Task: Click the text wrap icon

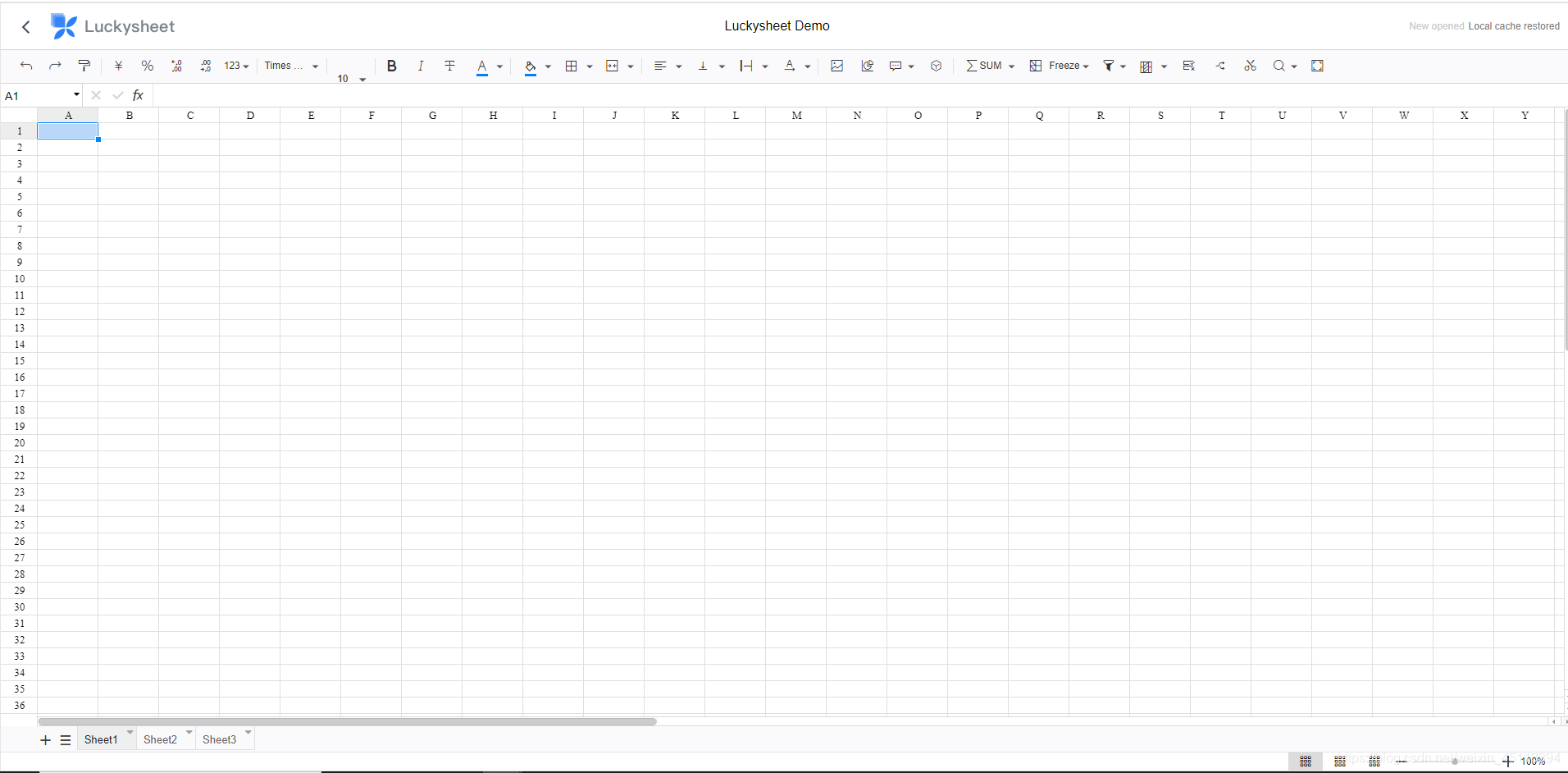Action: [746, 66]
